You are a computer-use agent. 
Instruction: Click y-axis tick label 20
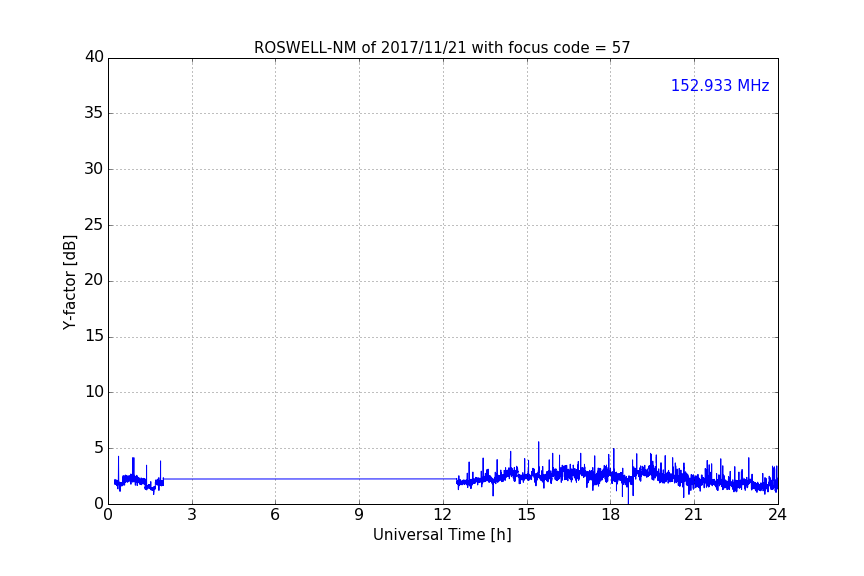[94, 281]
